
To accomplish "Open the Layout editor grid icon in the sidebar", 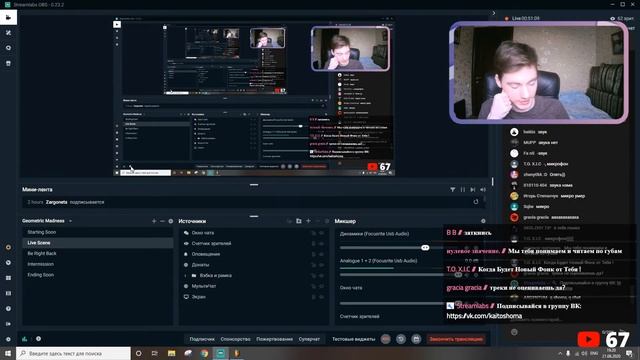I will coord(8,278).
